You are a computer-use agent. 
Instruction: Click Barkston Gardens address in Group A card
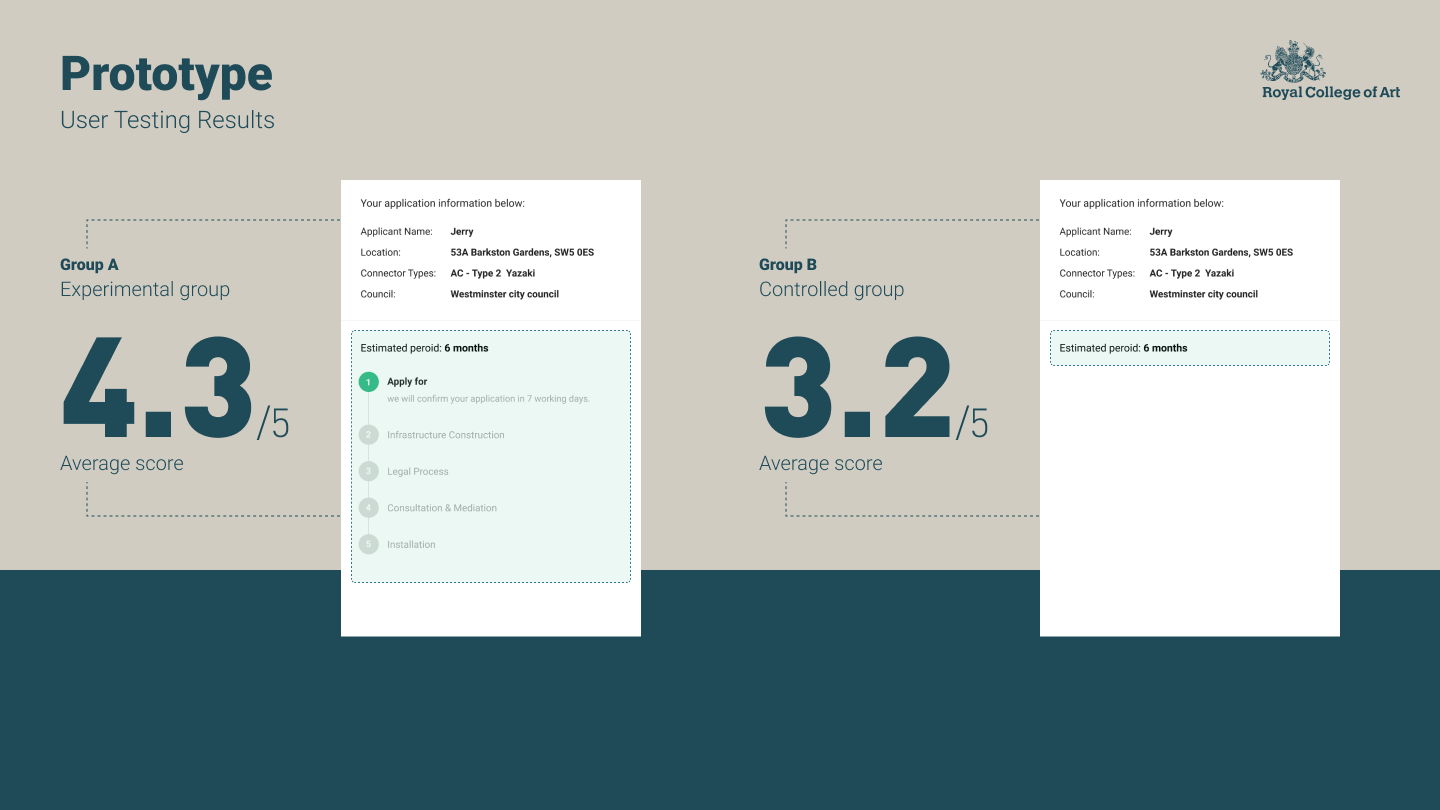(x=522, y=253)
